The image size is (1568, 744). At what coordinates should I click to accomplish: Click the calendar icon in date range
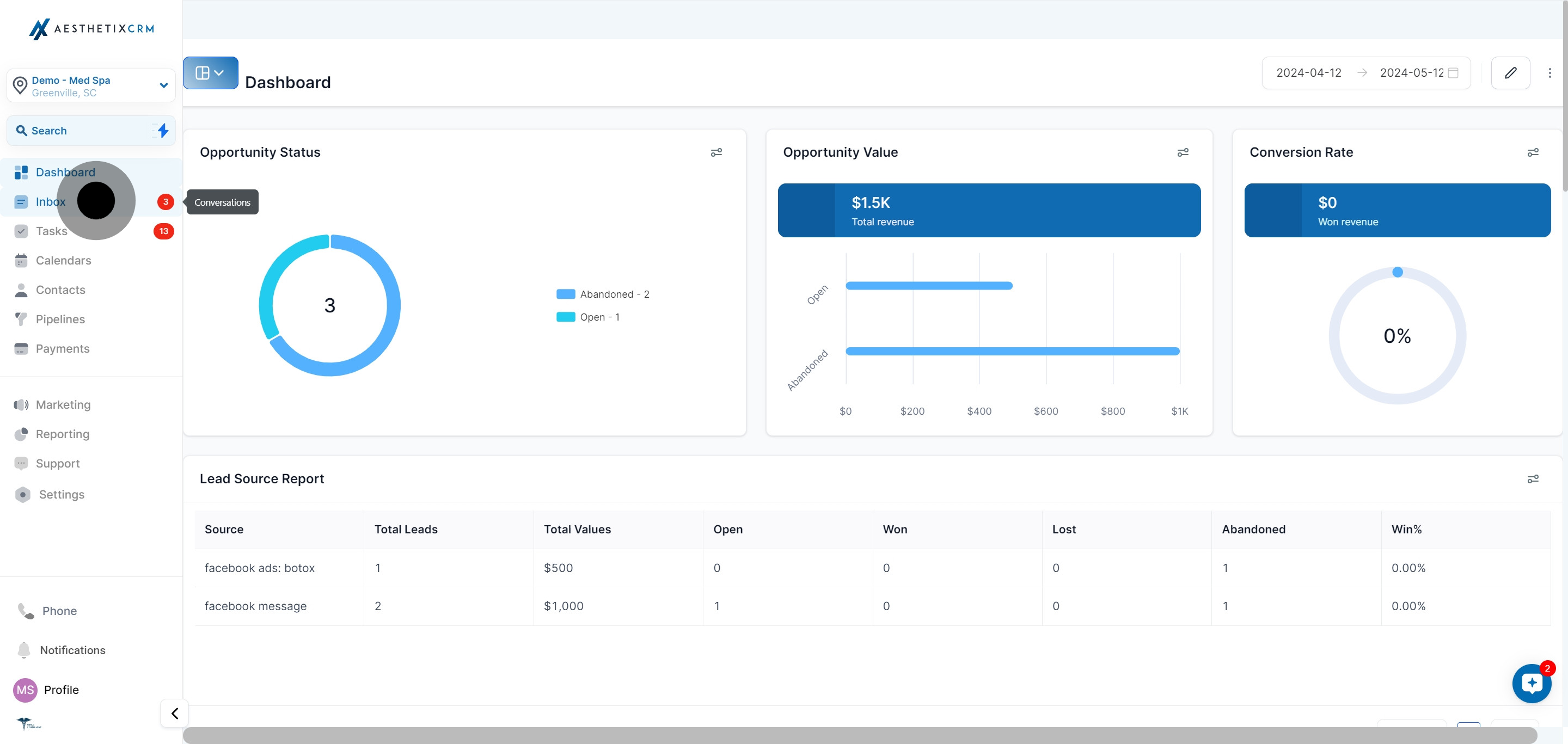pos(1453,73)
